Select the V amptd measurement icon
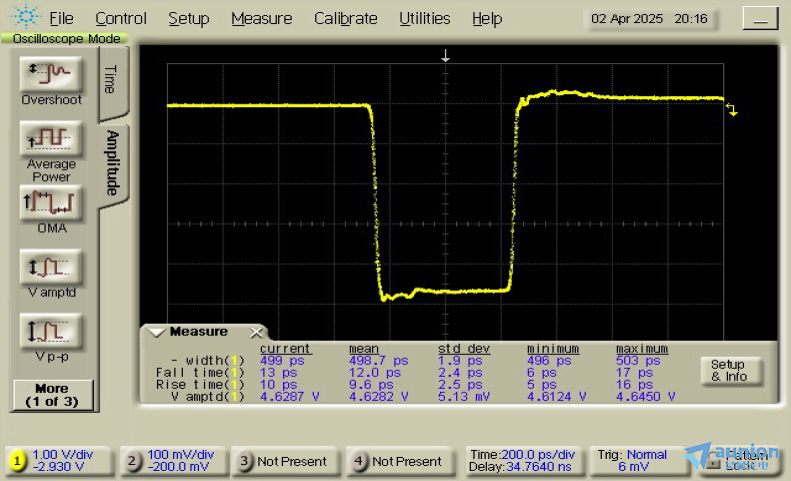The width and height of the screenshot is (791, 481). (x=51, y=267)
